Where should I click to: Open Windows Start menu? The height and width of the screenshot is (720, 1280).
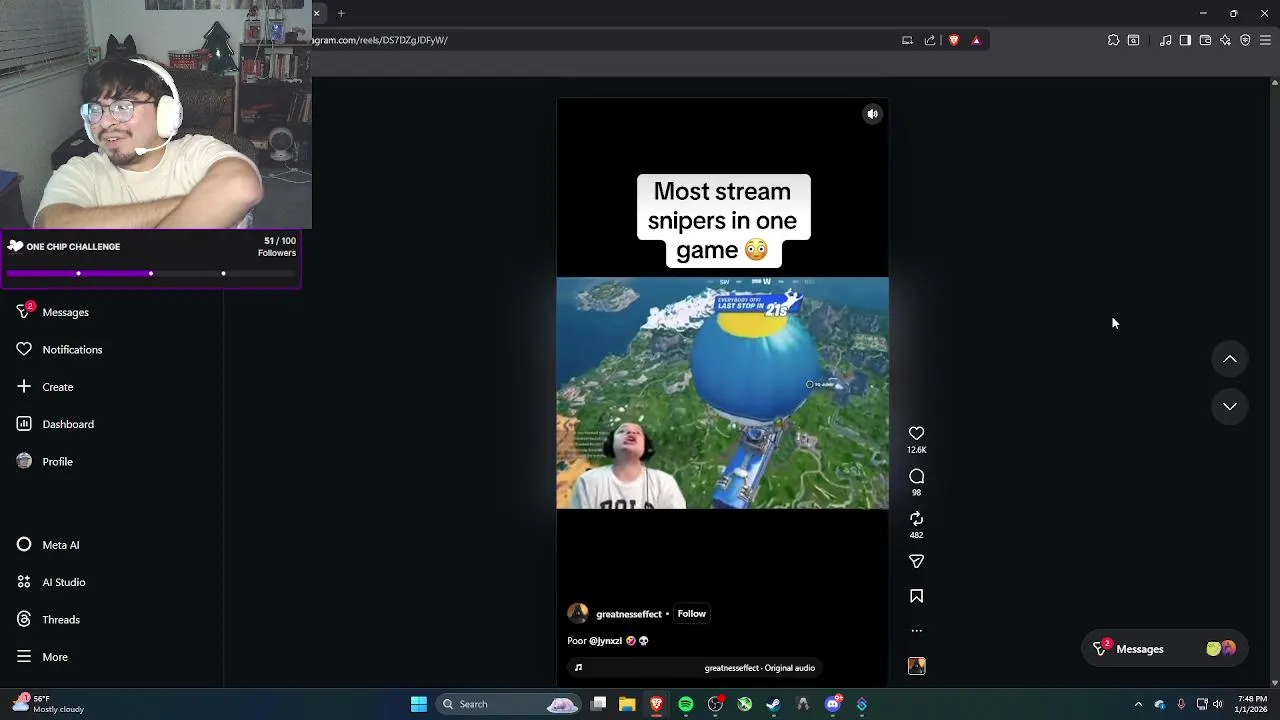(419, 704)
